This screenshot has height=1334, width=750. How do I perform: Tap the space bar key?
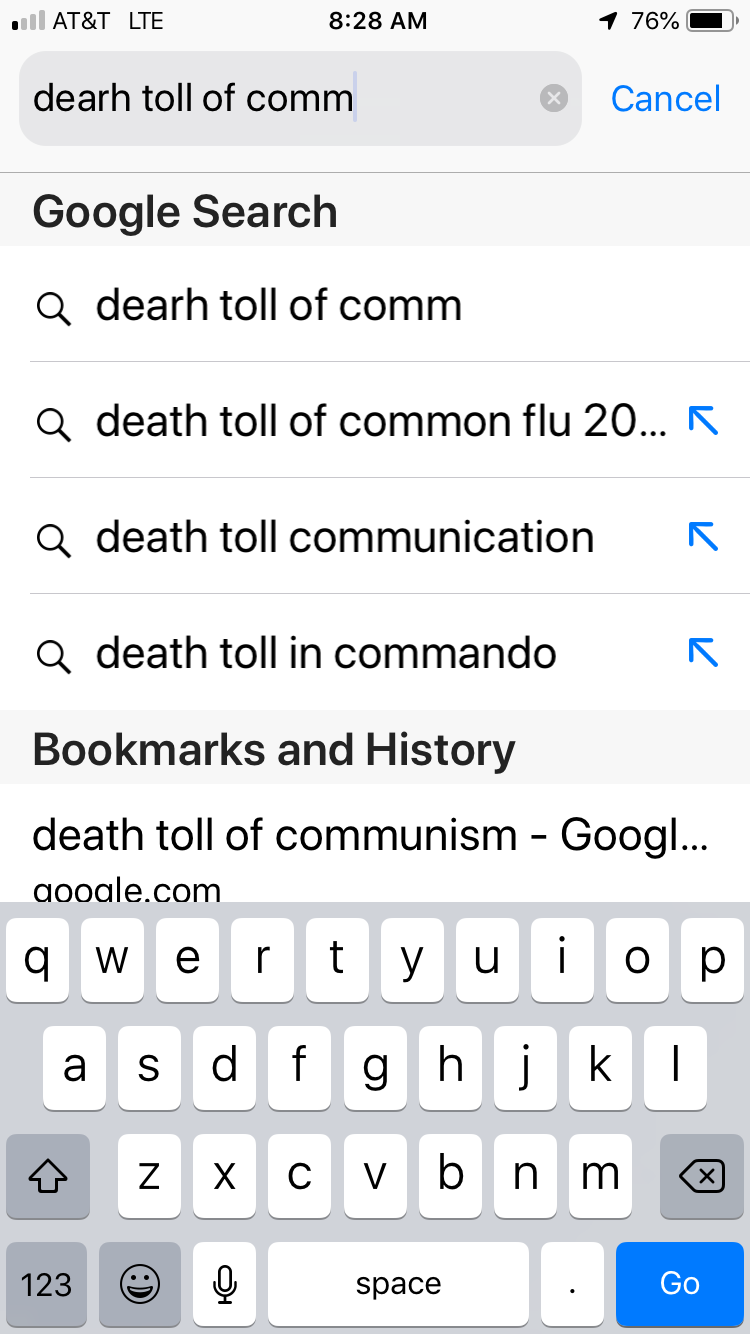(398, 1284)
